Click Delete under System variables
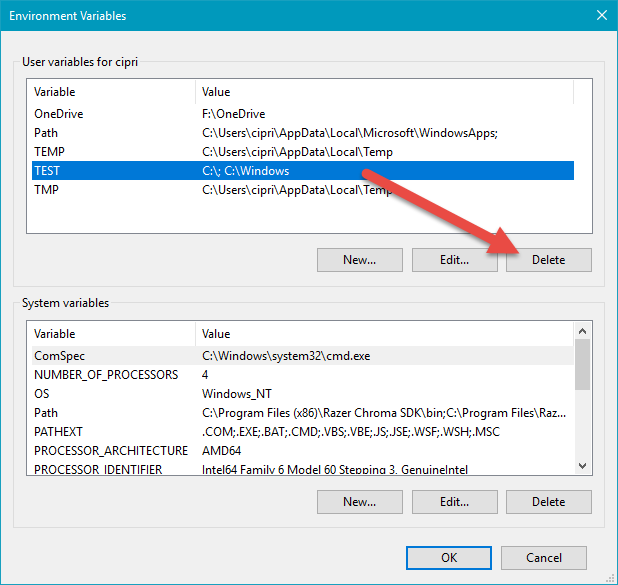 coord(549,502)
